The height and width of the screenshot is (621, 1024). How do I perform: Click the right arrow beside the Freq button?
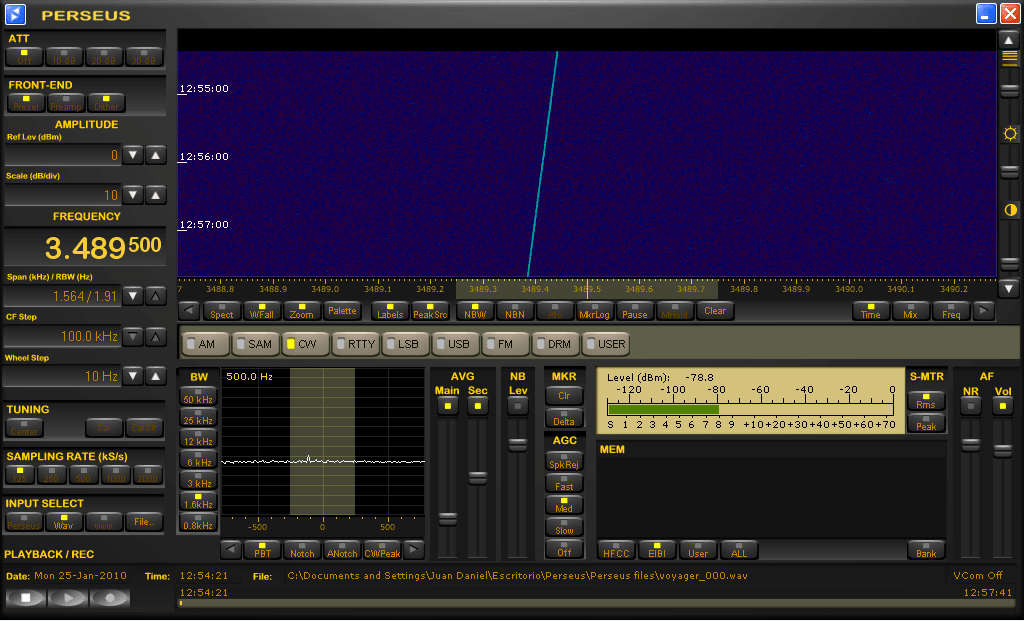[x=983, y=311]
